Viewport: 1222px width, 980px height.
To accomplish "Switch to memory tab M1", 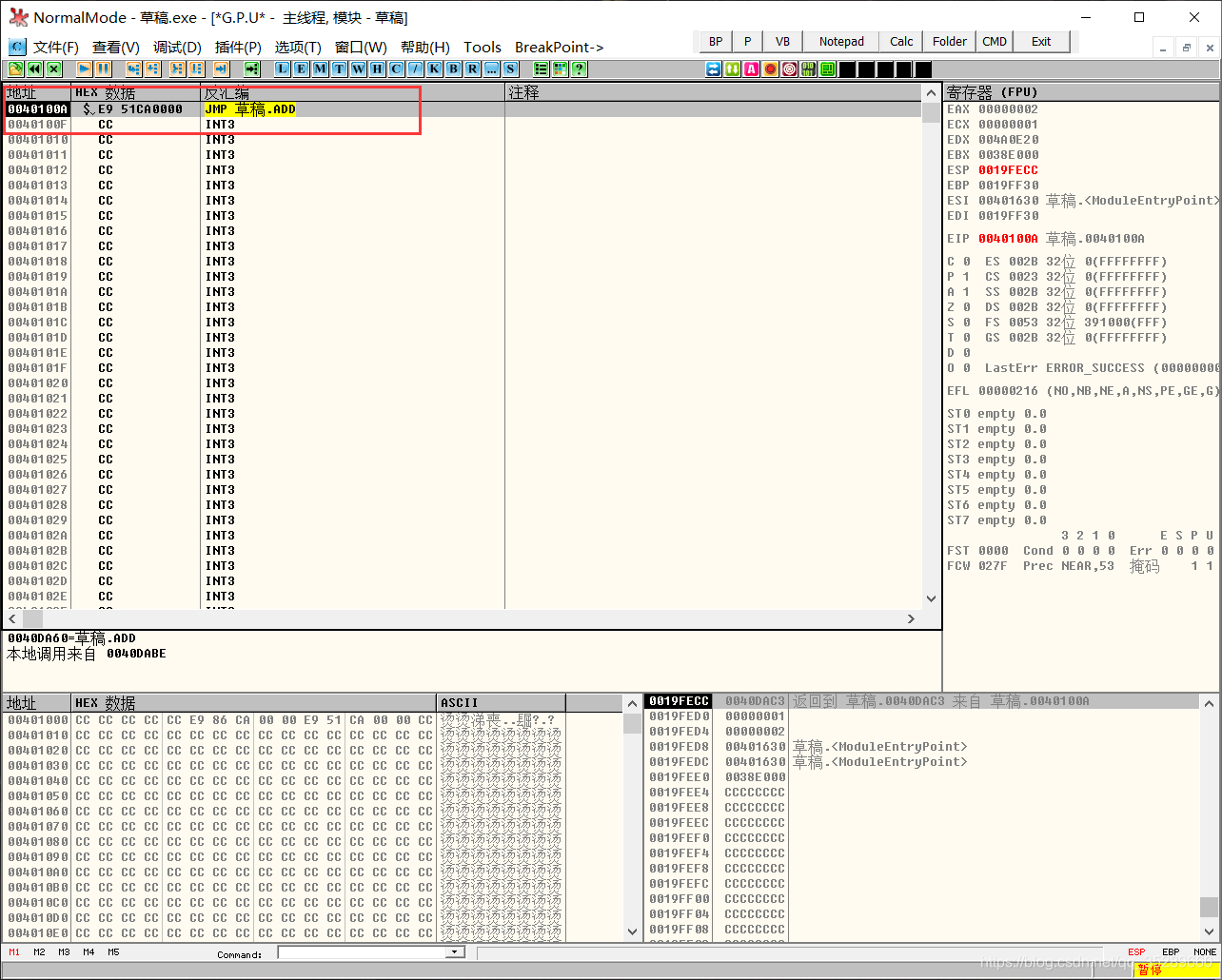I will (14, 952).
